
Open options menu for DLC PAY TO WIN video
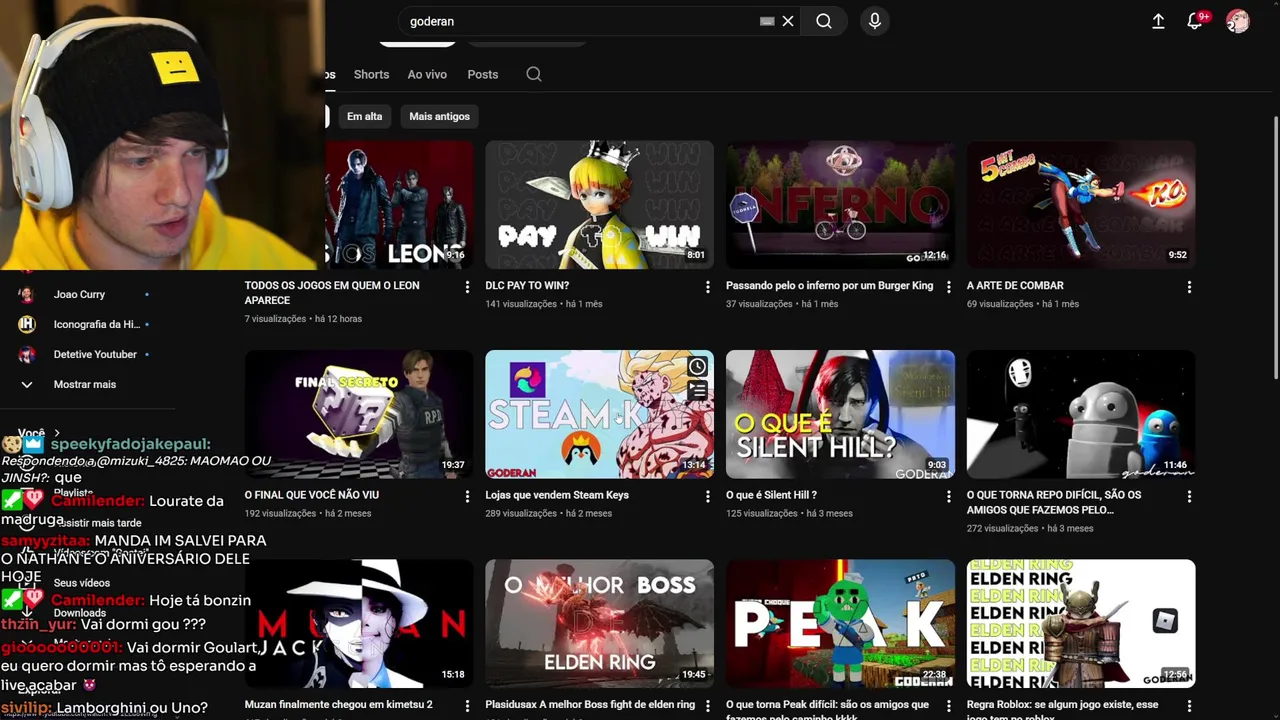708,287
